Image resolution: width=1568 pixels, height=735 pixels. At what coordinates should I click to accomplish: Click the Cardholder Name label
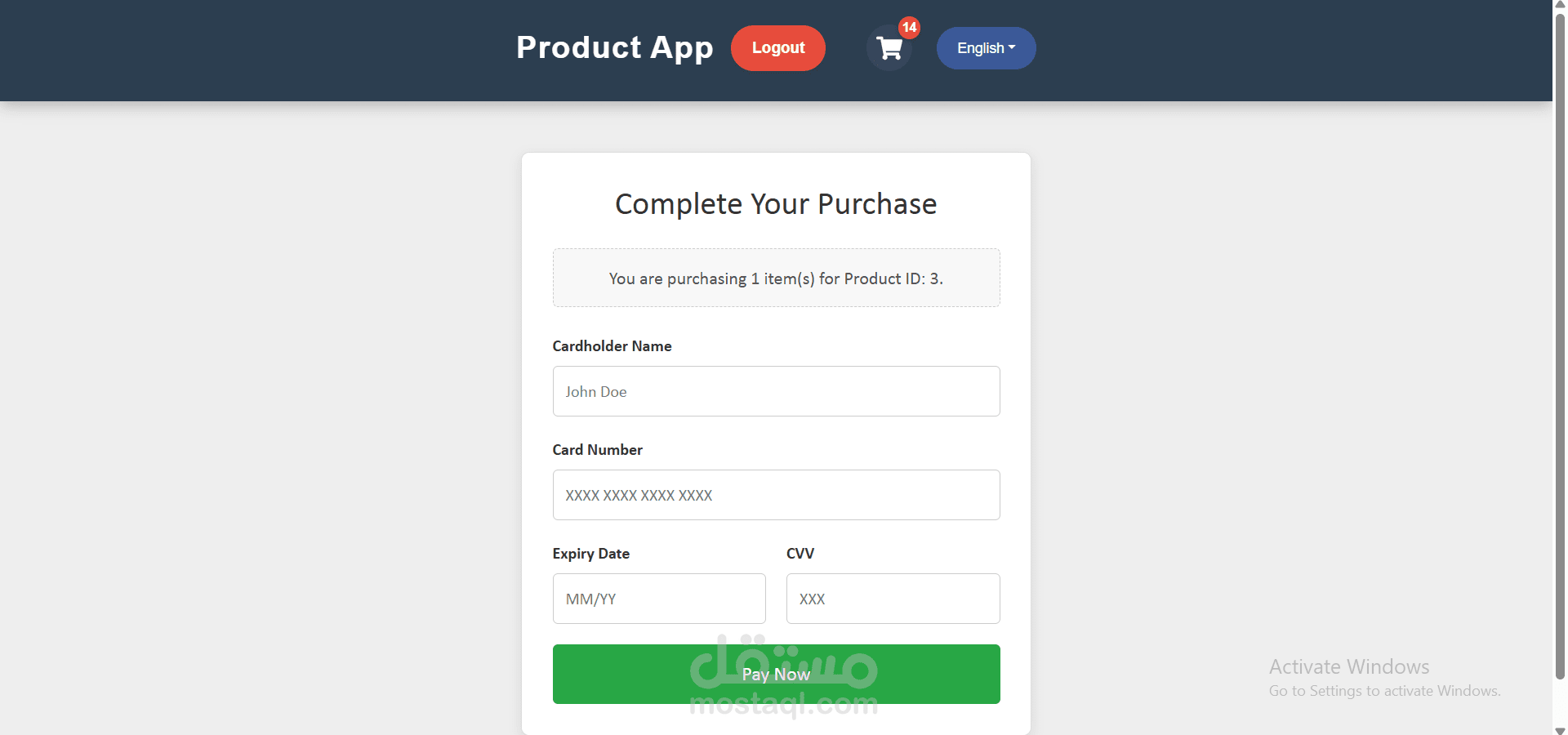tap(612, 346)
